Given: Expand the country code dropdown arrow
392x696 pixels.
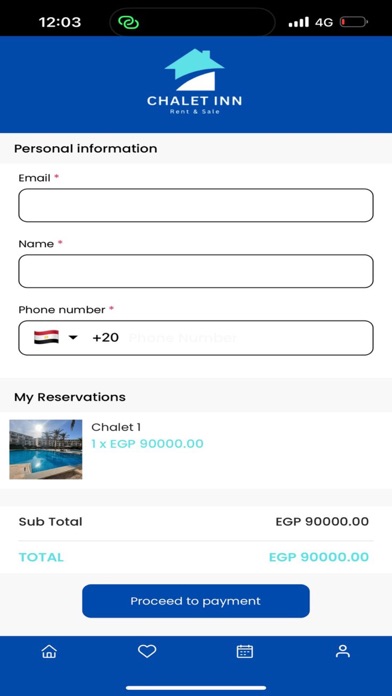Looking at the screenshot, I should pyautogui.click(x=73, y=338).
